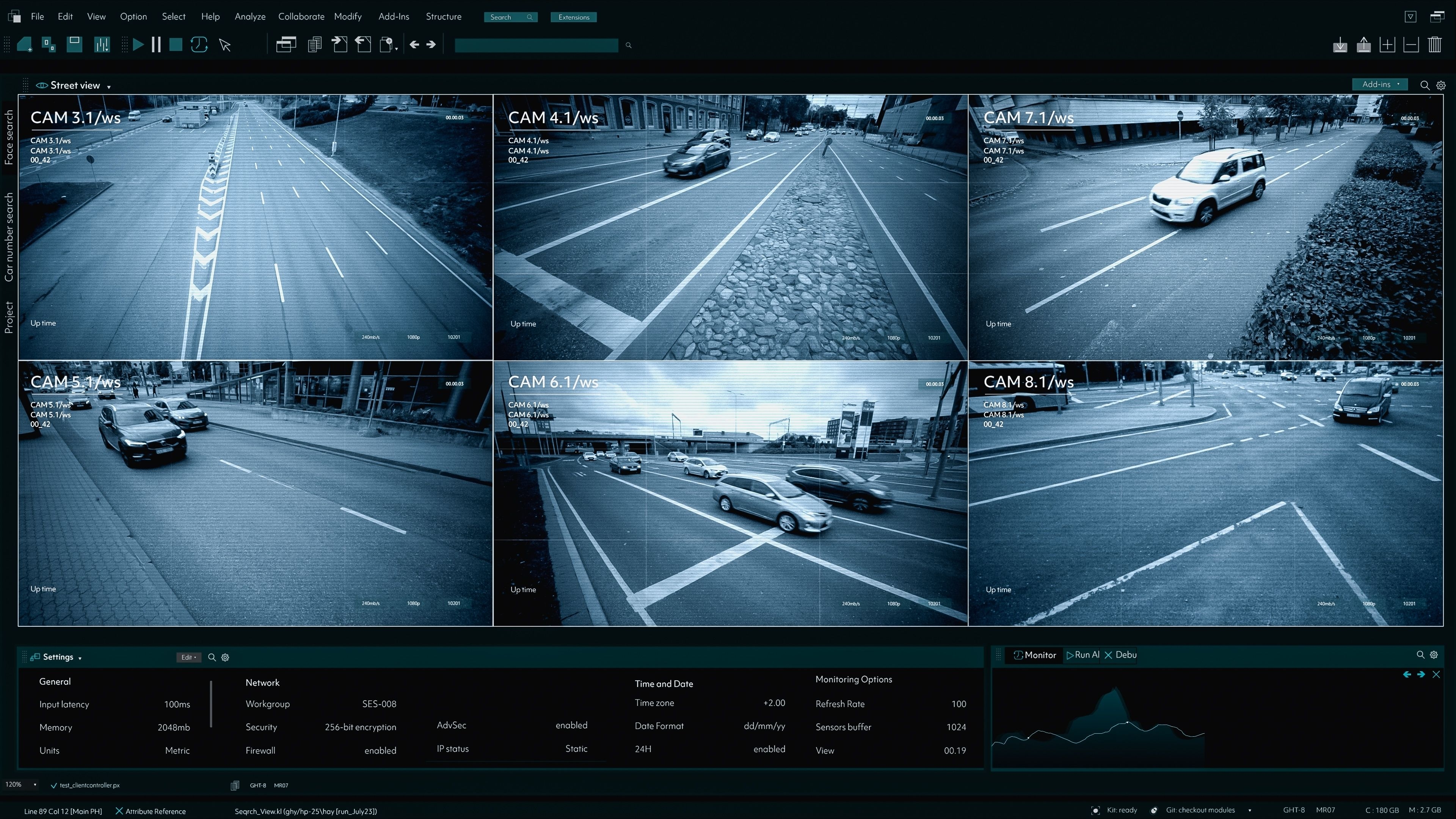Click the Run AI button in Monitor panel
The image size is (1456, 819).
1083,654
